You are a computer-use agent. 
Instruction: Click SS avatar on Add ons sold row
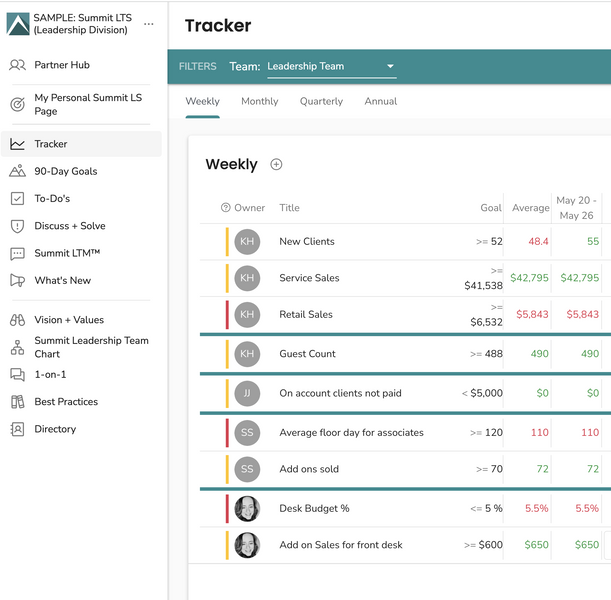(x=247, y=469)
